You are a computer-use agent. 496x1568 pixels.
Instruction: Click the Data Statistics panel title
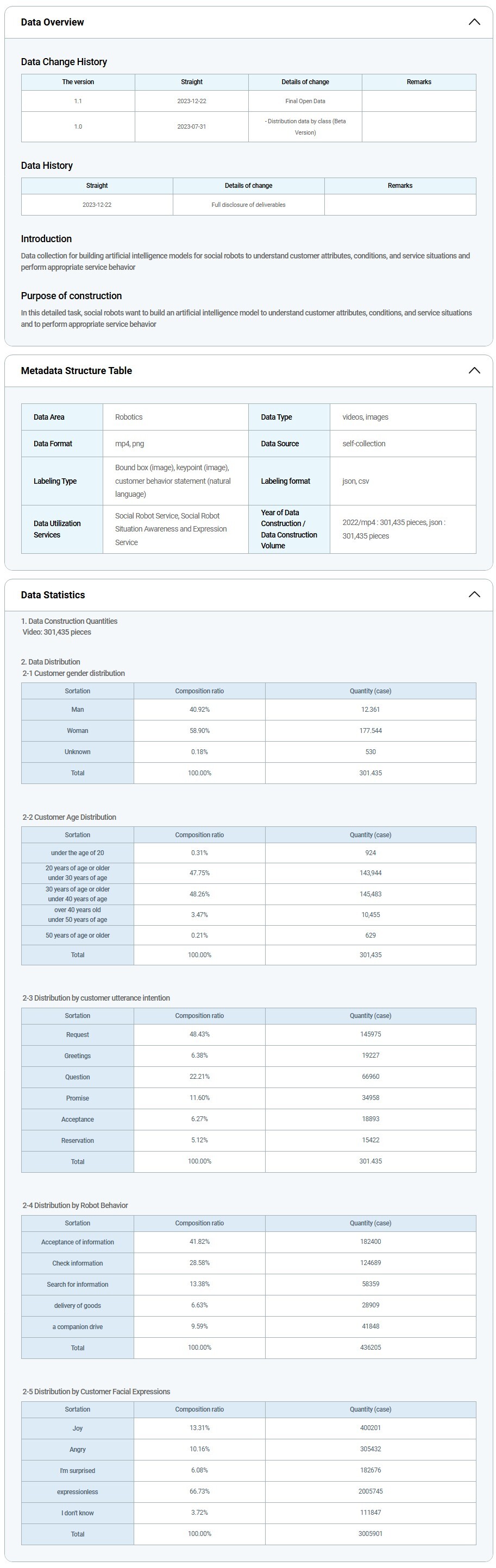[53, 595]
